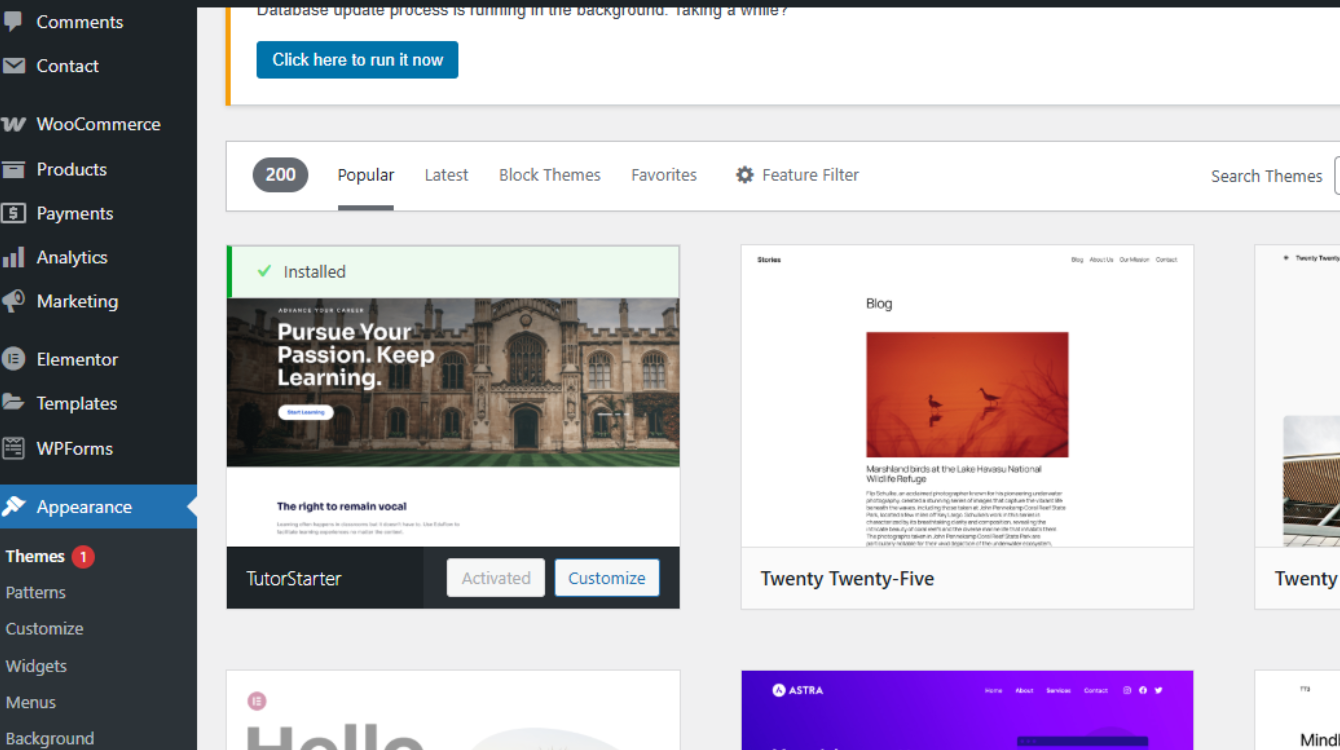
Task: Click the Products box icon
Action: click(x=13, y=169)
